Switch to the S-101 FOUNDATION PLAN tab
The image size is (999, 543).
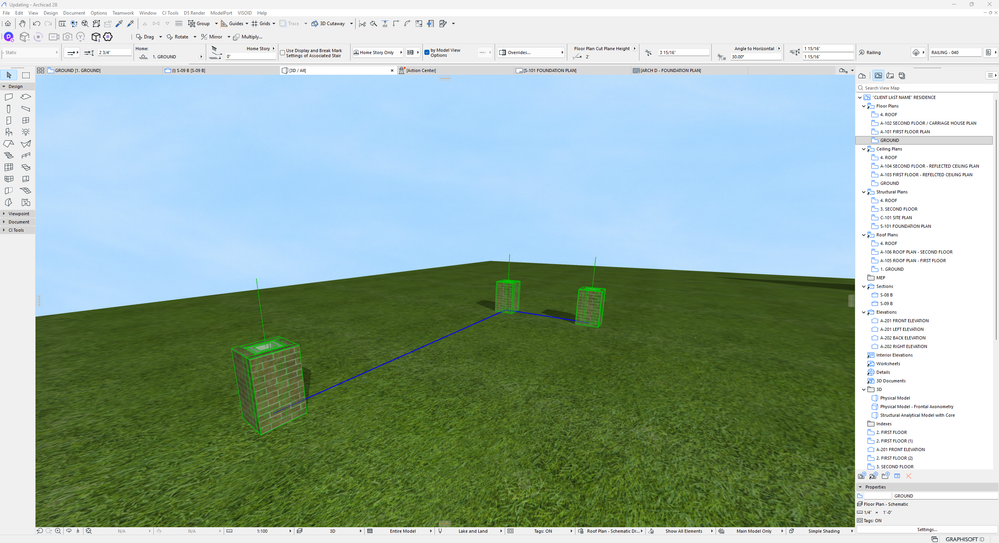click(572, 70)
